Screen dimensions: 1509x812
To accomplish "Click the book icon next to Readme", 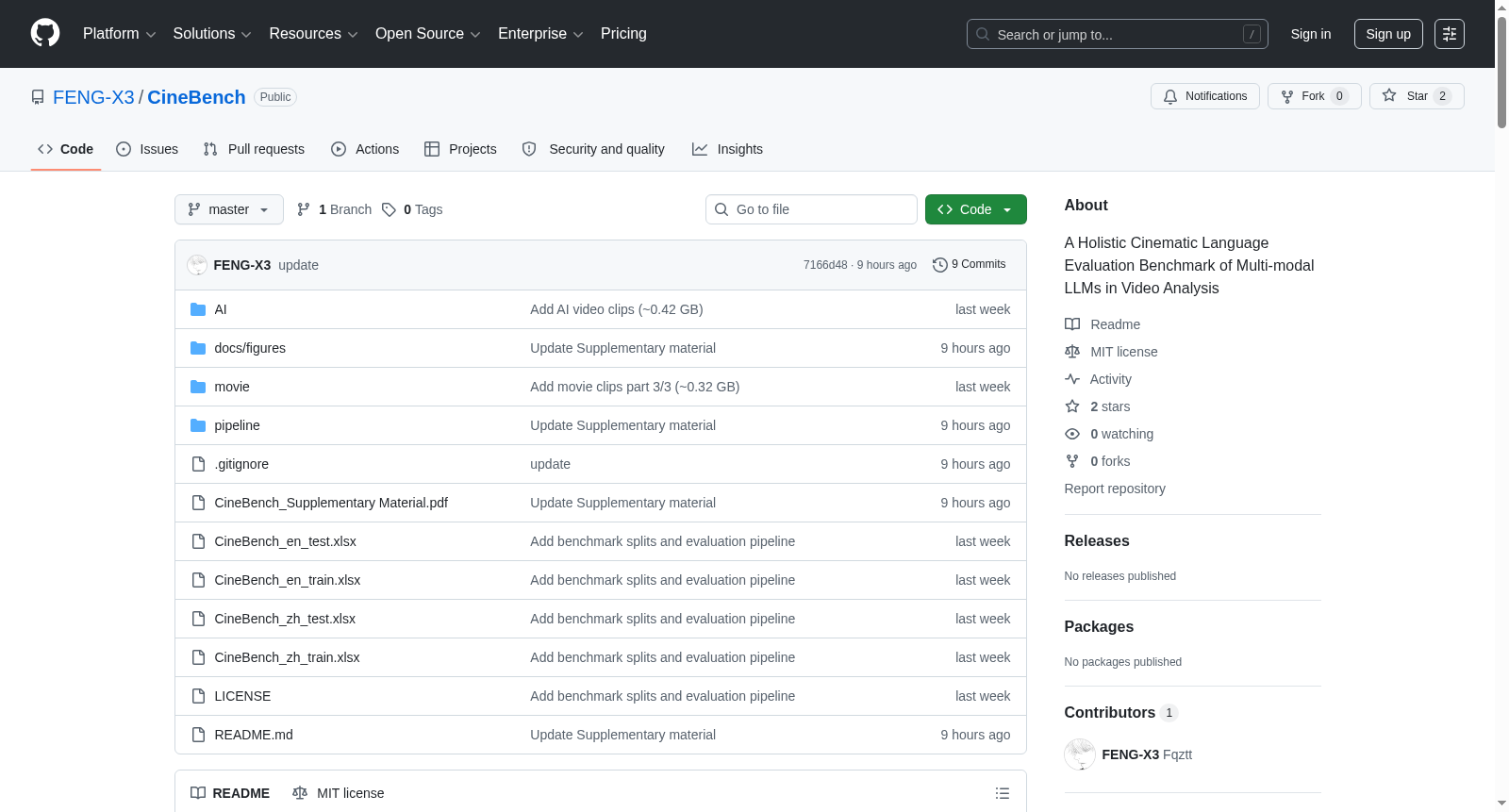I will [1072, 324].
